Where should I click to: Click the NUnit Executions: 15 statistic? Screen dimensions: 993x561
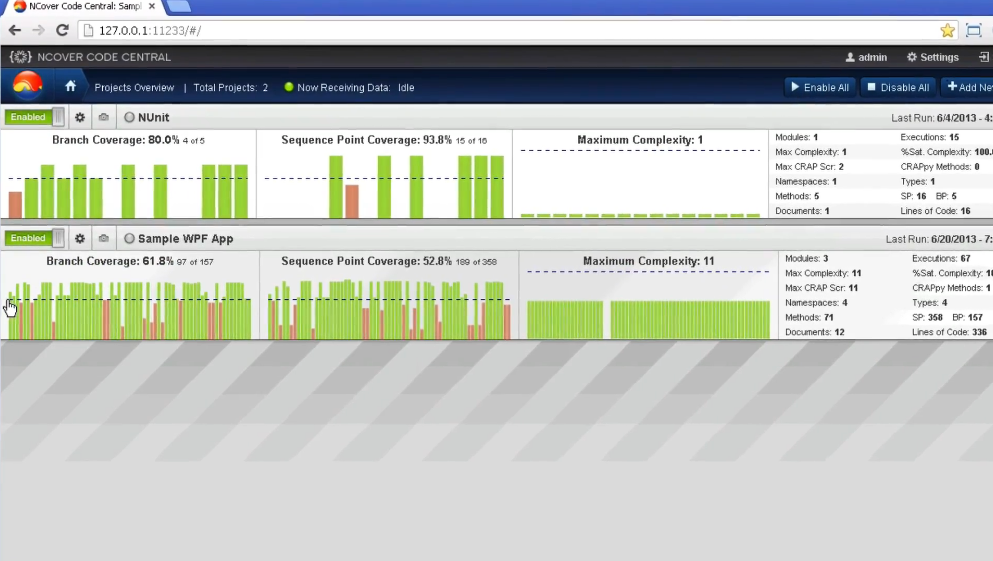coord(930,137)
